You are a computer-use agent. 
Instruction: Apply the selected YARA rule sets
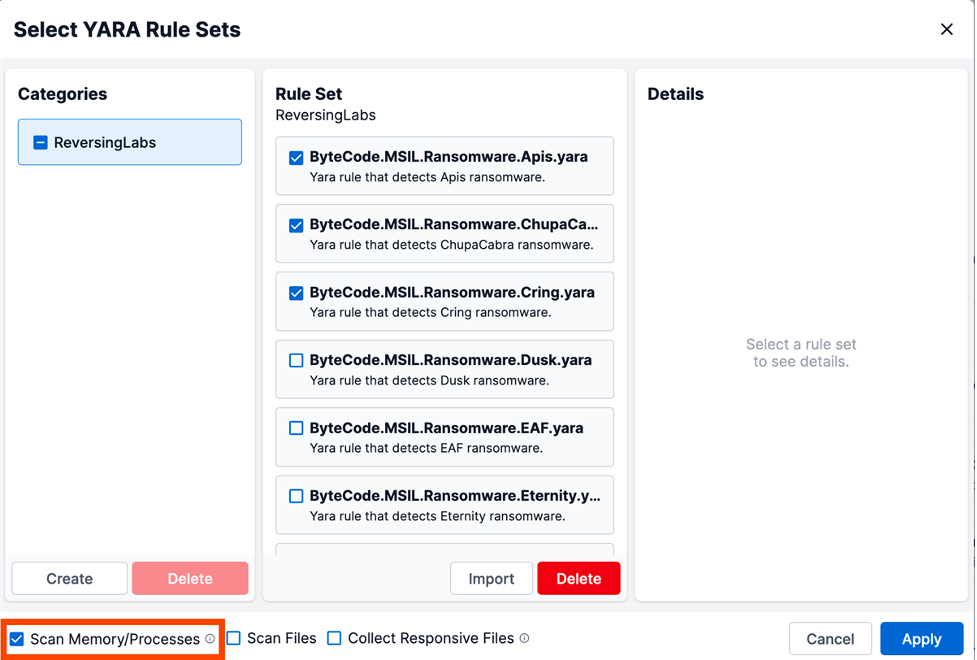(921, 638)
